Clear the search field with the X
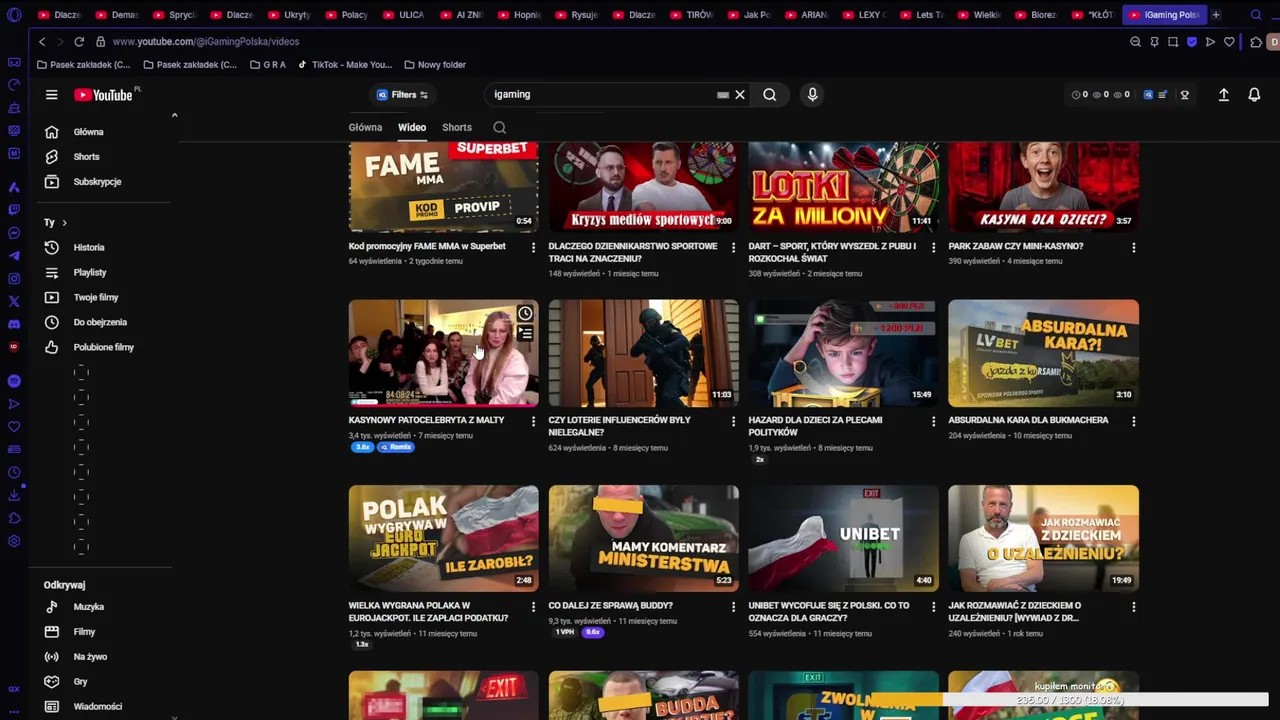The width and height of the screenshot is (1280, 720). 740,95
